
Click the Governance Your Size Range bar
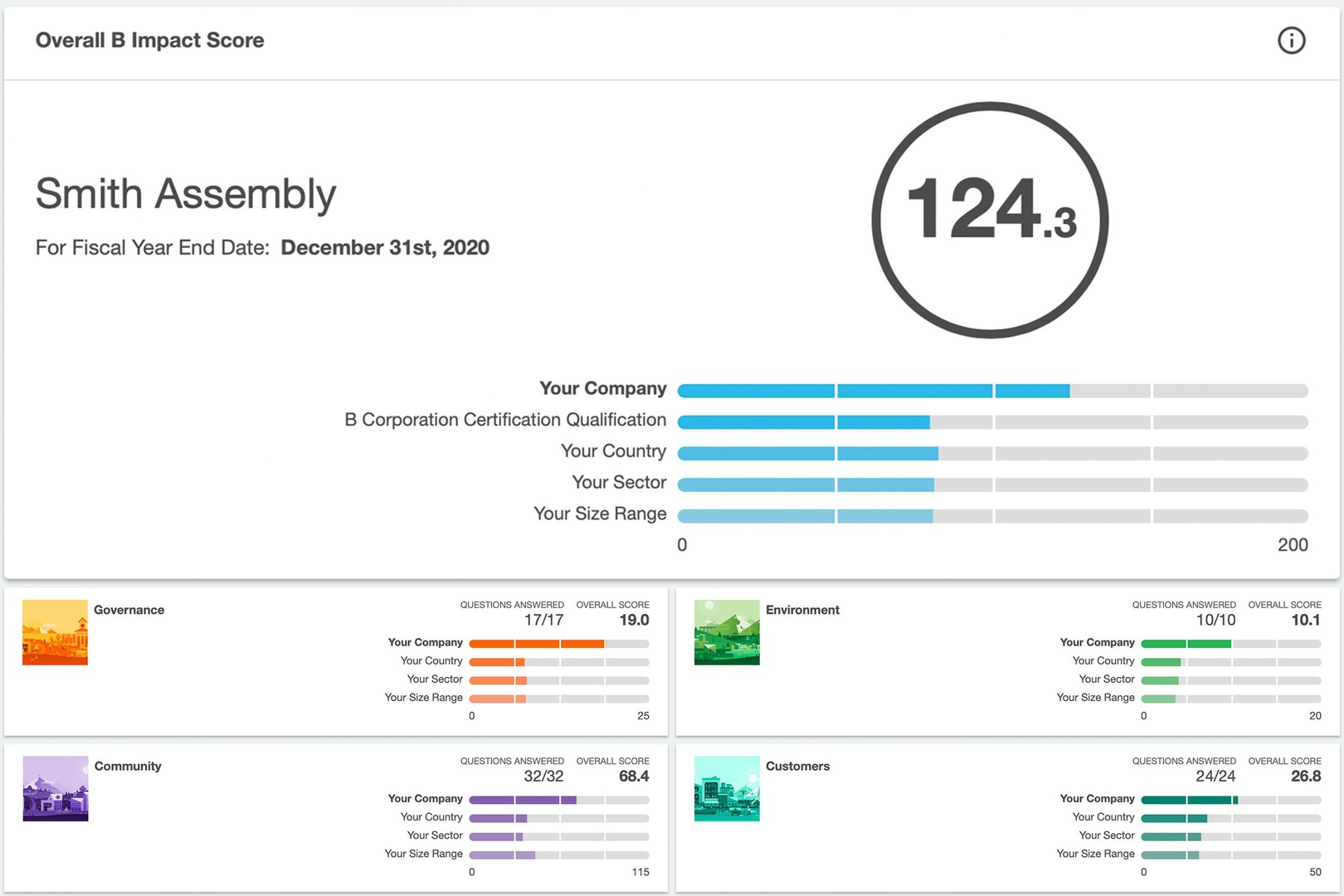[559, 699]
